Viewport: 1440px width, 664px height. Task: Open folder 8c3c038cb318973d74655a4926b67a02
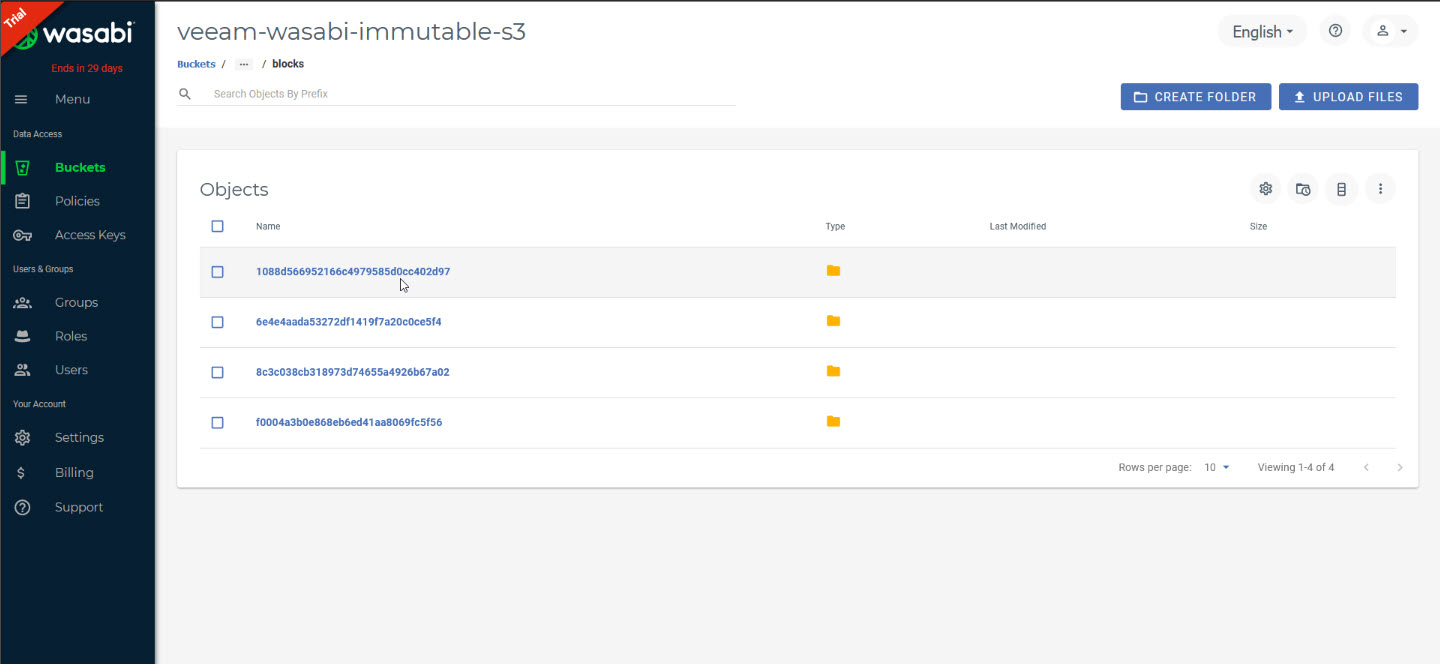pos(352,372)
